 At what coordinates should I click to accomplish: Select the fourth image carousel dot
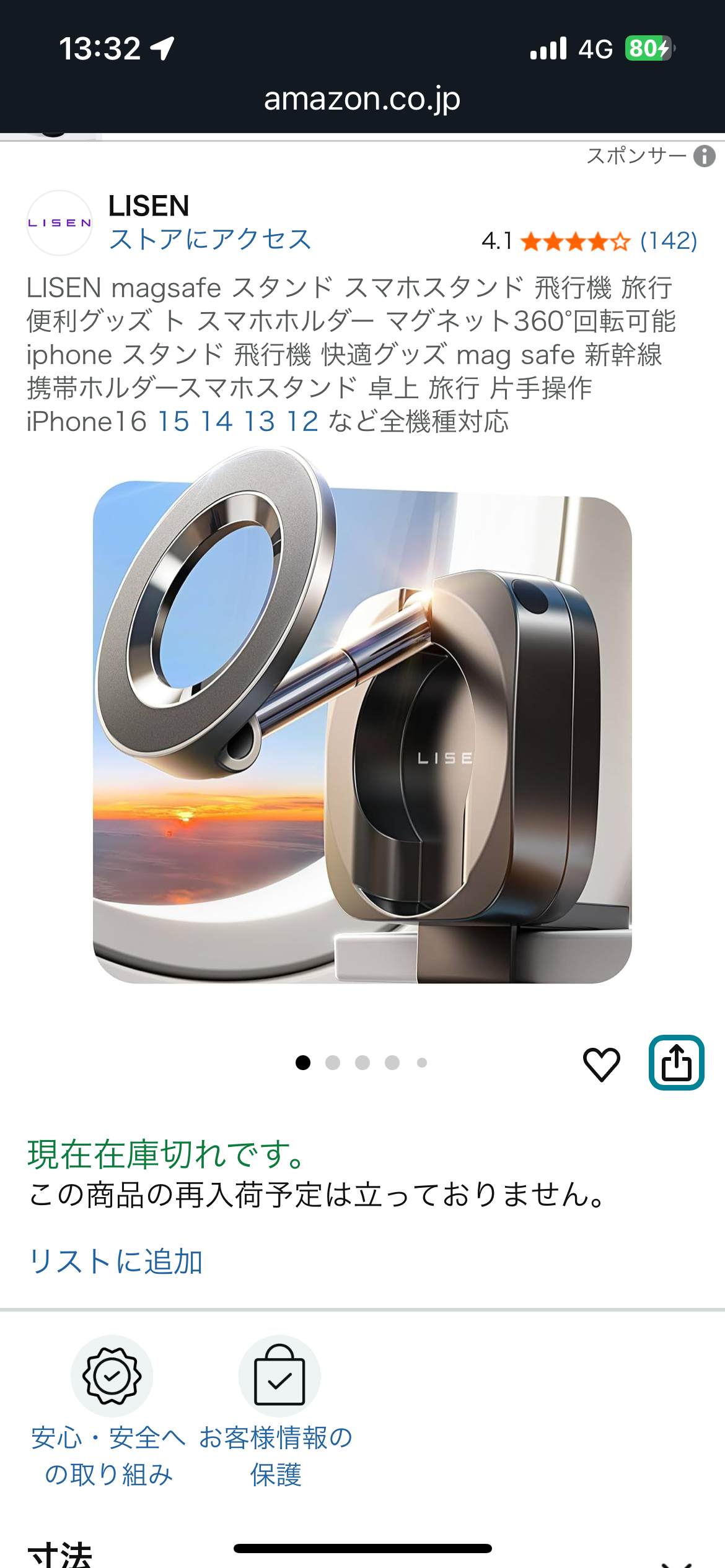tap(392, 1063)
